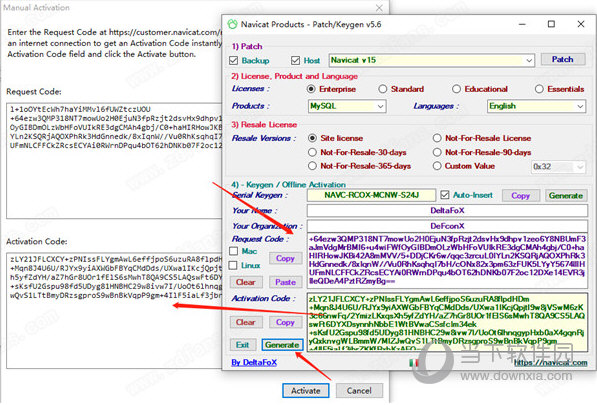Click the Navicat keygen app icon in title bar

point(232,24)
